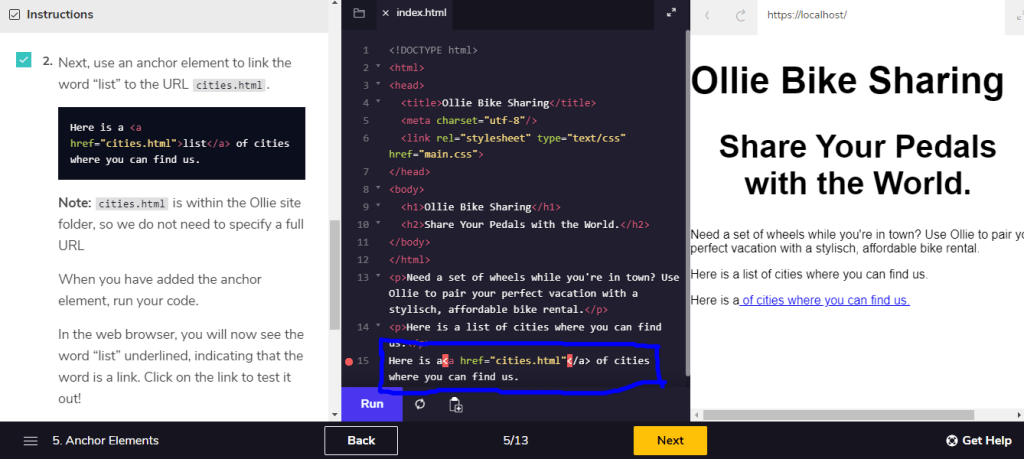
Task: Collapse the head section at line 3
Action: pyautogui.click(x=378, y=86)
